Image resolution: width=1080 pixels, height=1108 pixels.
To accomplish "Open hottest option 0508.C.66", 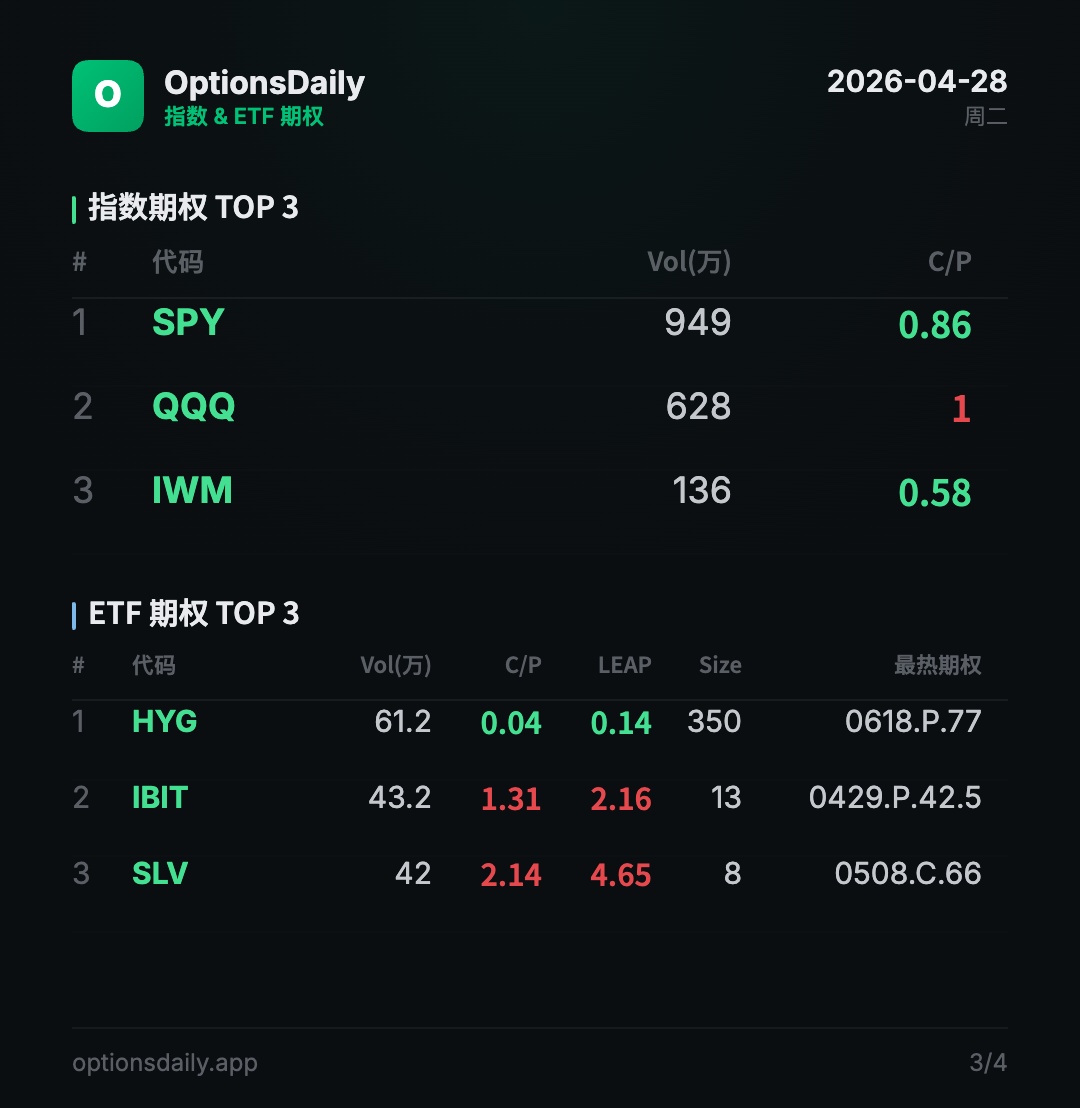I will point(908,874).
